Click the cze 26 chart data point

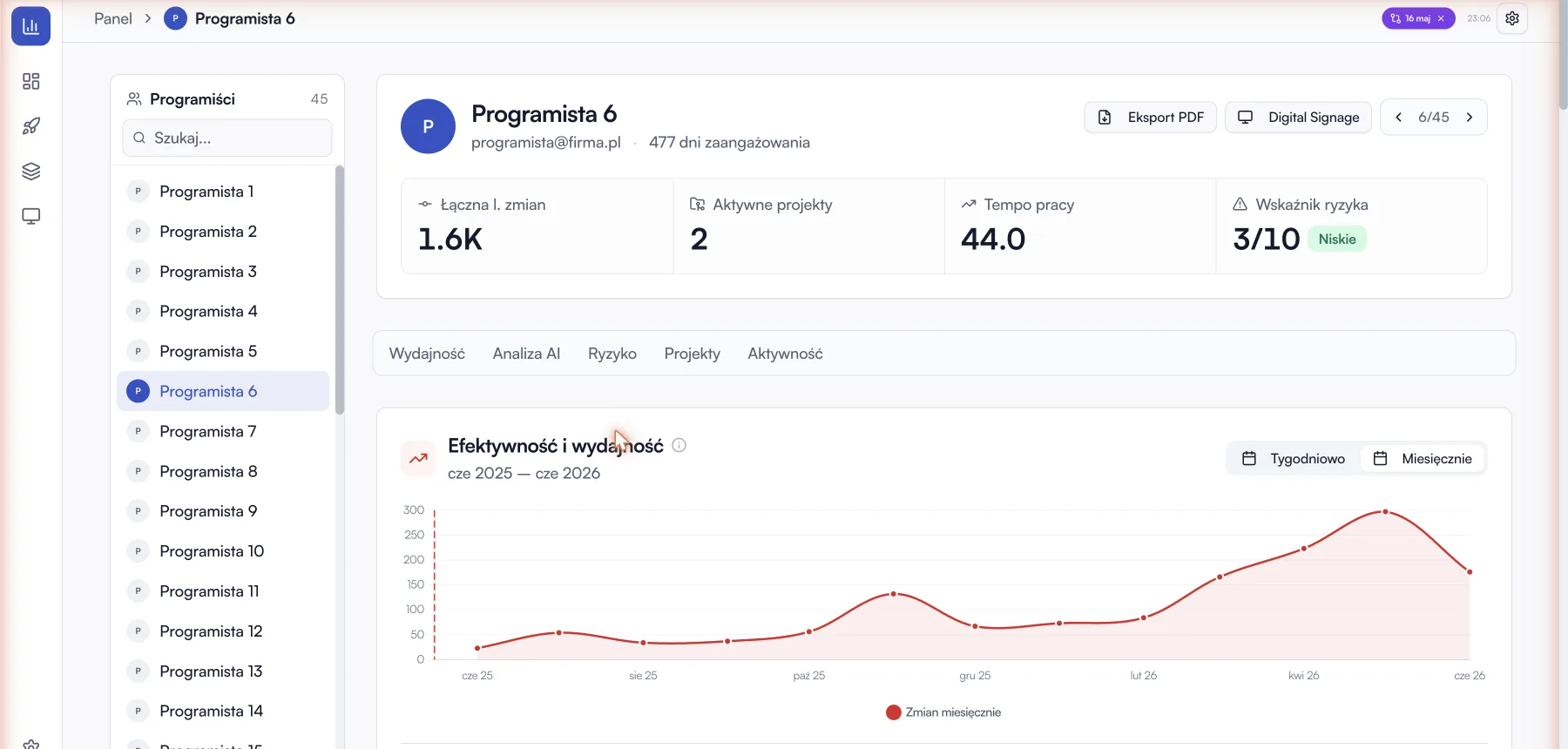tap(1470, 572)
